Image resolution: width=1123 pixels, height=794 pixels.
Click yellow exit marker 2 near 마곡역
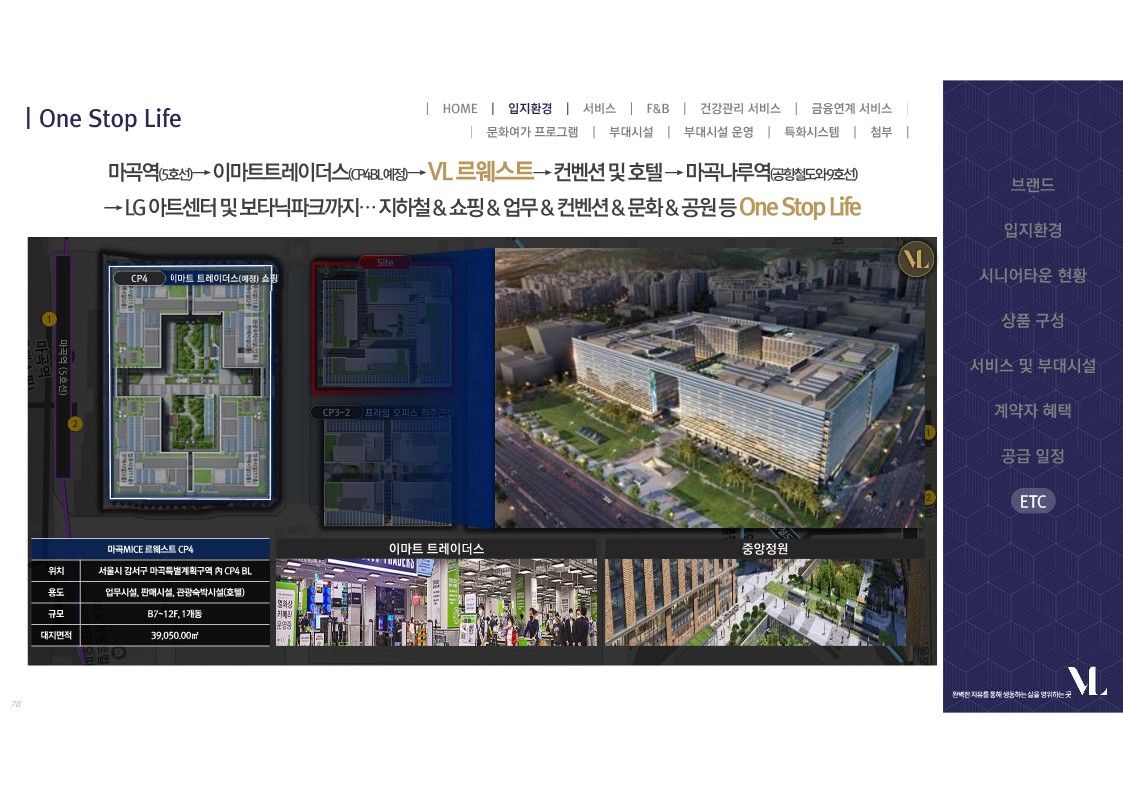tap(74, 424)
